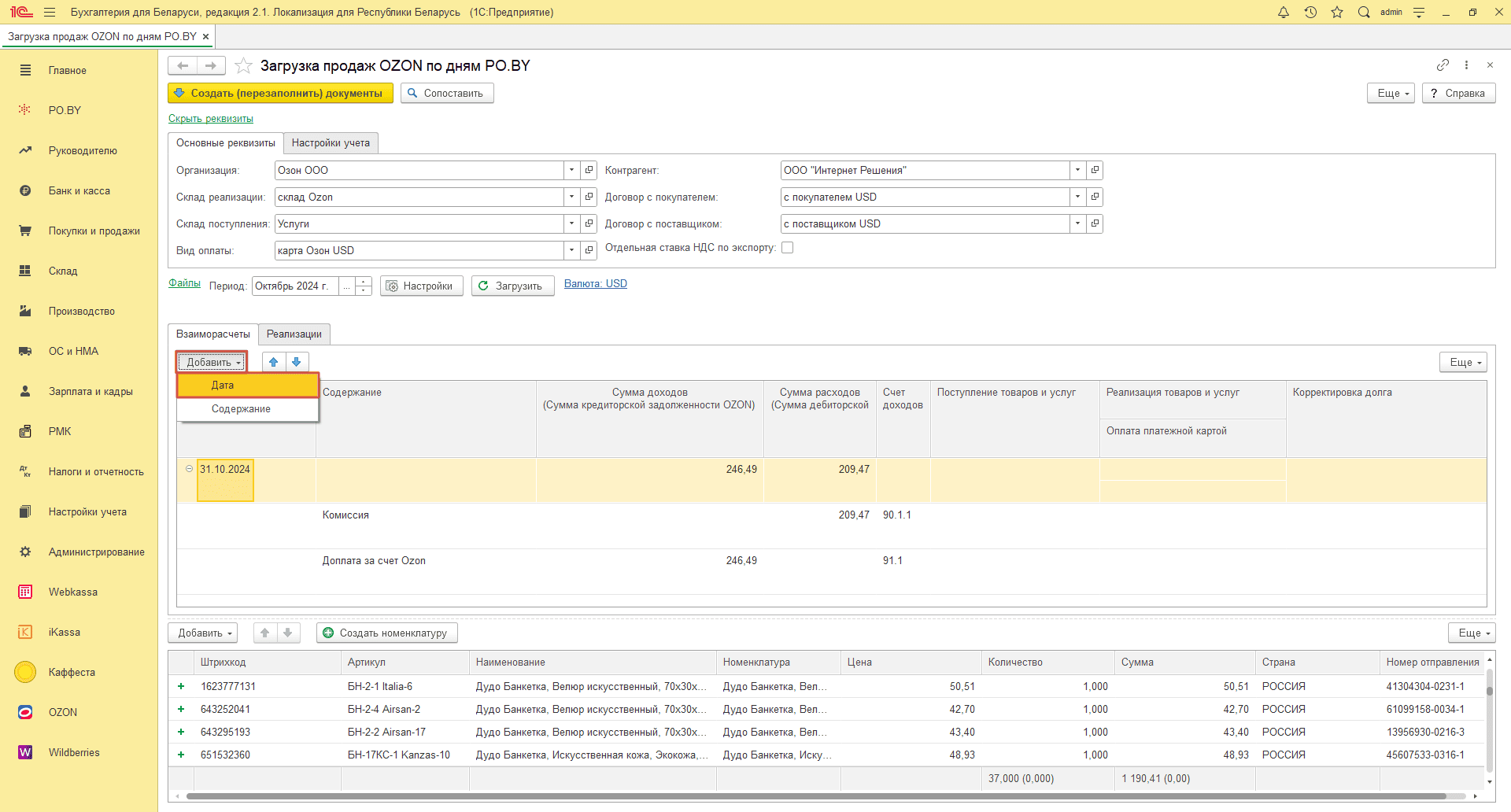Open Добавить dropdown above goods table

pos(203,633)
